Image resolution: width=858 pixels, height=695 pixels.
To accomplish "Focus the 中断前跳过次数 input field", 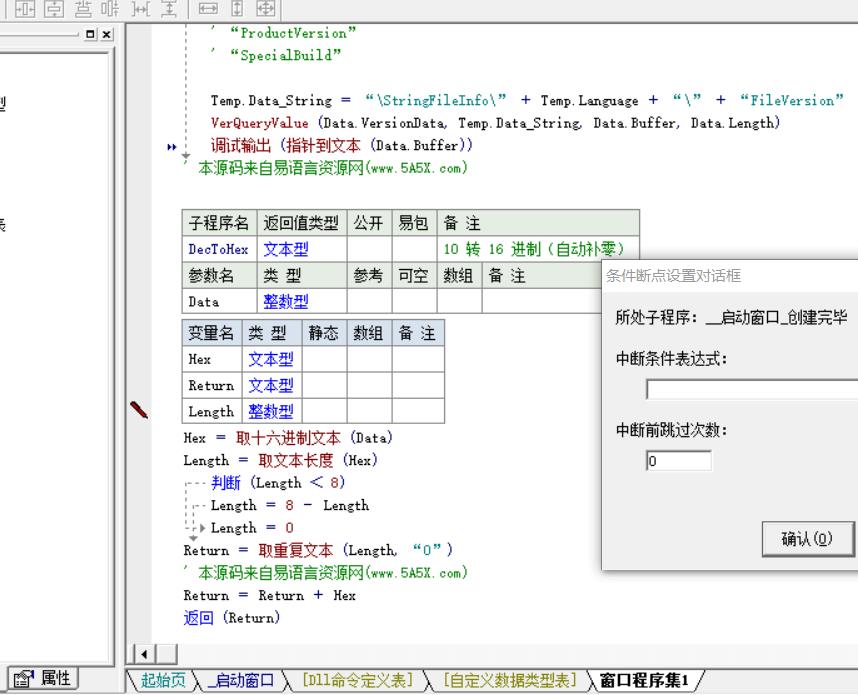I will point(679,461).
